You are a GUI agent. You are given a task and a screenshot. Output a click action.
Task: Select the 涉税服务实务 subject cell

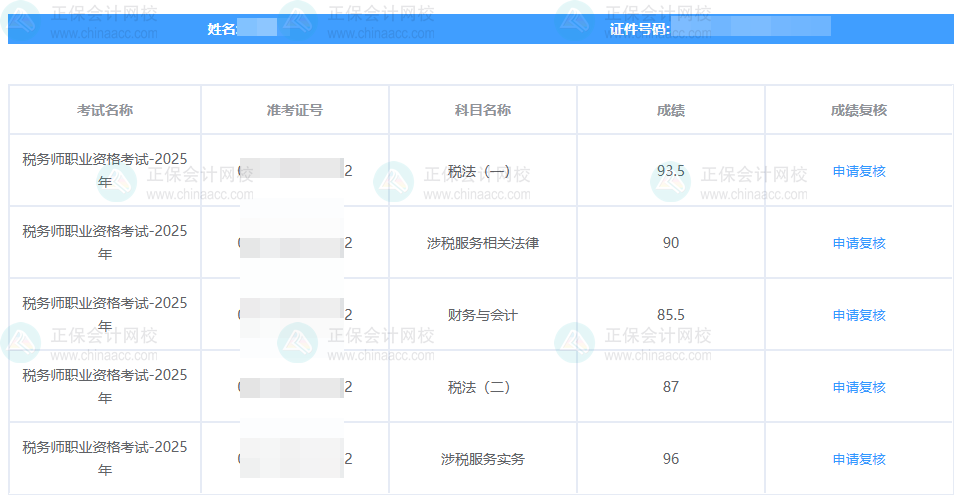483,459
